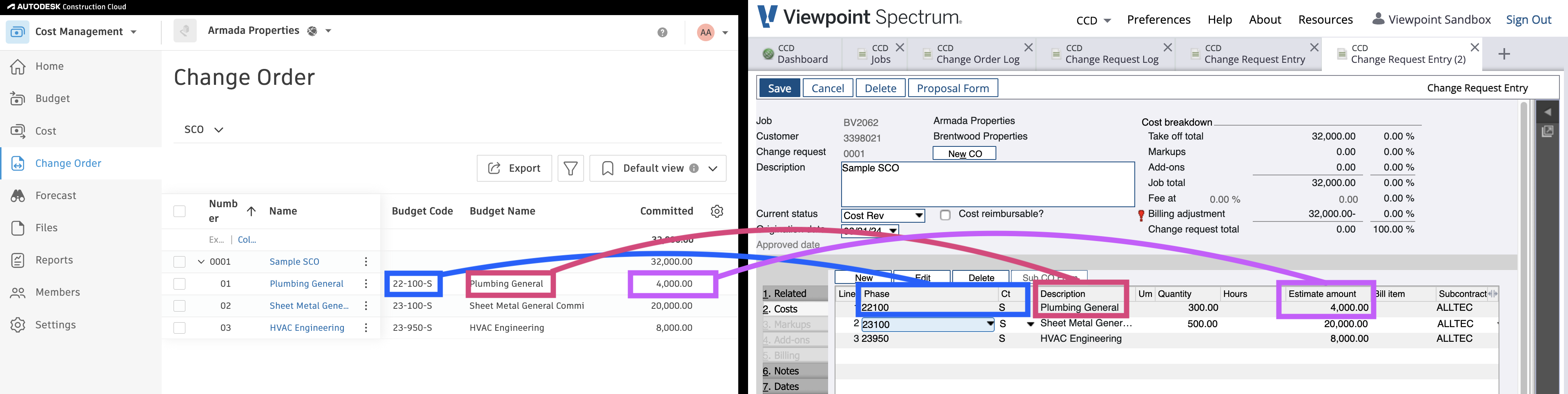The height and width of the screenshot is (394, 1568).
Task: Add a new Spectrum tab with plus
Action: 1504,54
